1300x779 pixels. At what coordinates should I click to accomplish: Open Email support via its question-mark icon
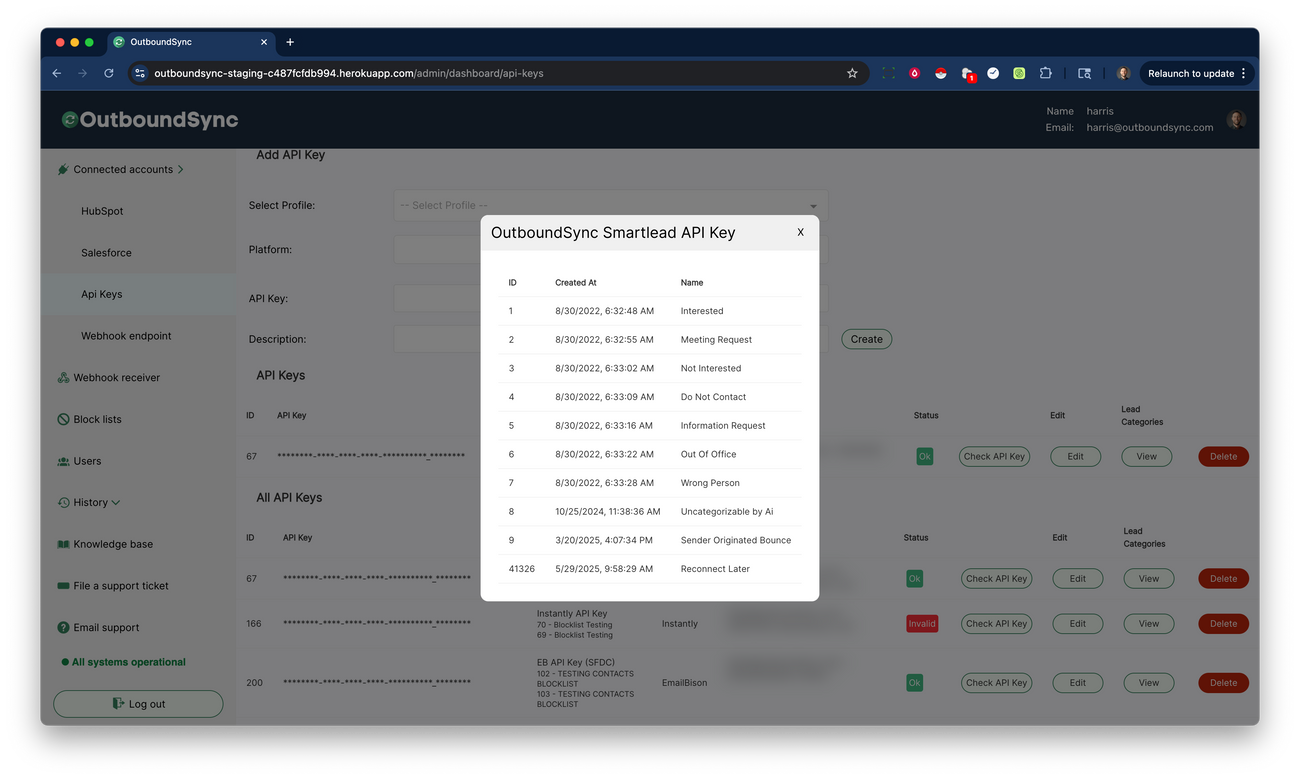62,628
